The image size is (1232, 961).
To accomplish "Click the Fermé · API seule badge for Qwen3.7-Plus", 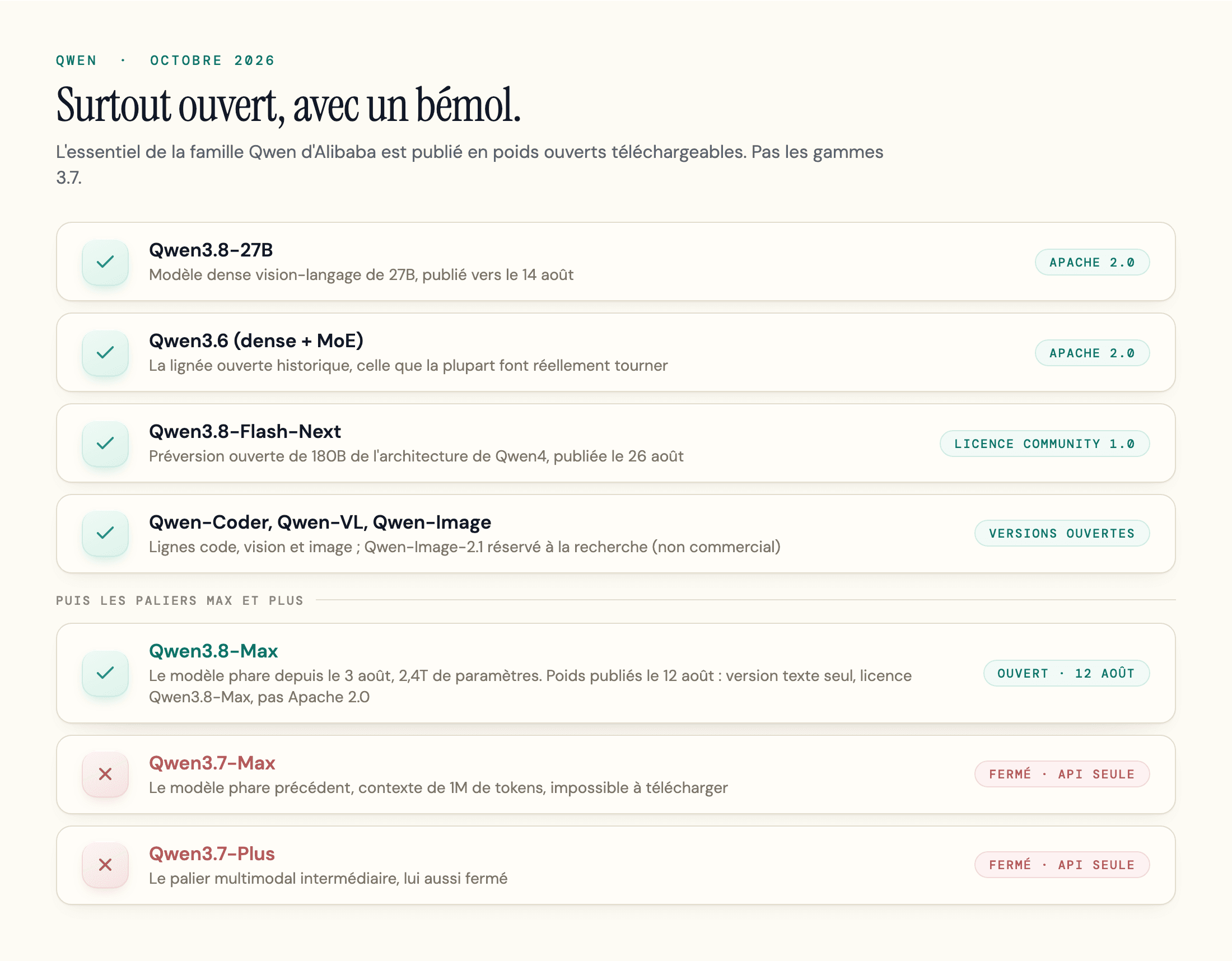I will tap(1062, 865).
